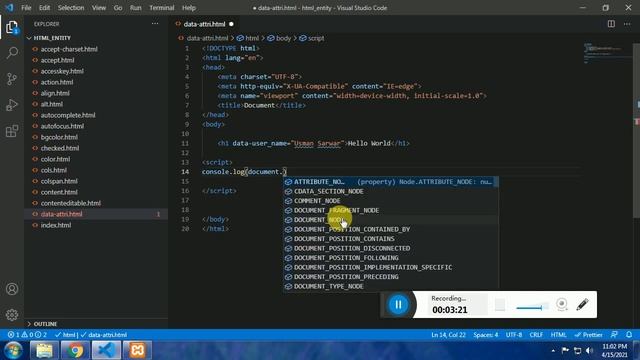
Task: Change line ending via CRLF status item
Action: coord(536,335)
